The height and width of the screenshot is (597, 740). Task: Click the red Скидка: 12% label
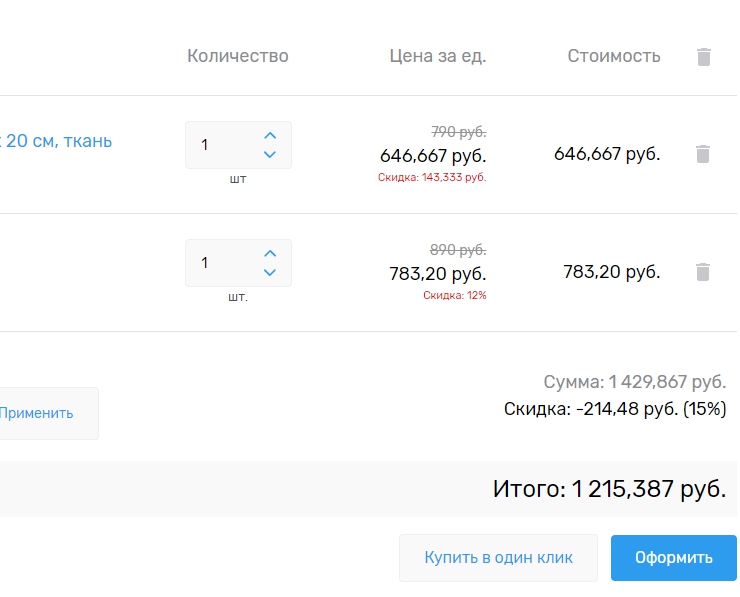(454, 295)
